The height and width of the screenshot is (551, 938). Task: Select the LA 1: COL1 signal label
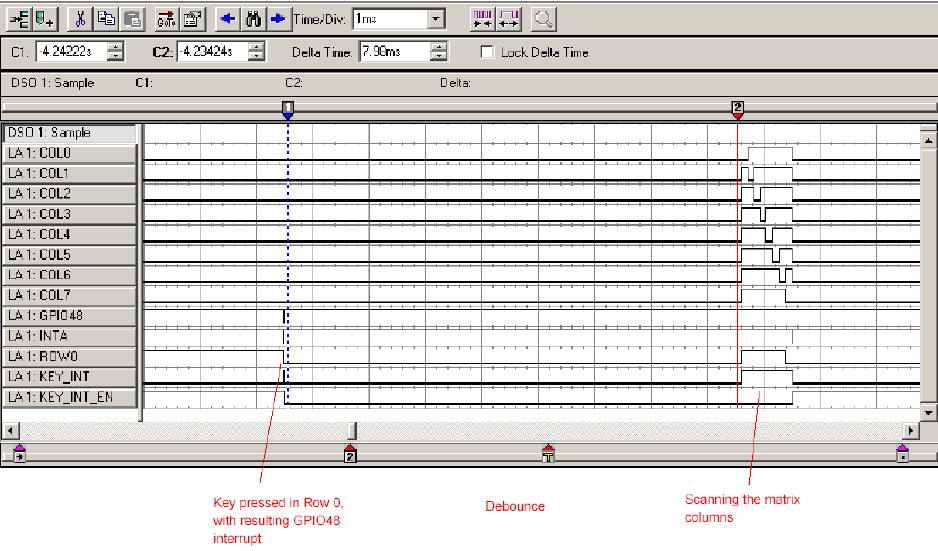tap(71, 174)
